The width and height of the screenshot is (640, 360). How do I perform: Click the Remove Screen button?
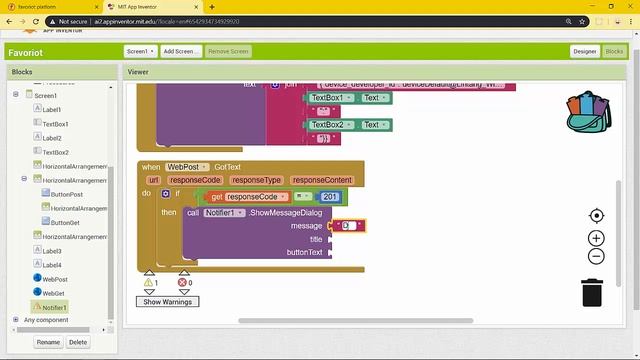coord(228,51)
